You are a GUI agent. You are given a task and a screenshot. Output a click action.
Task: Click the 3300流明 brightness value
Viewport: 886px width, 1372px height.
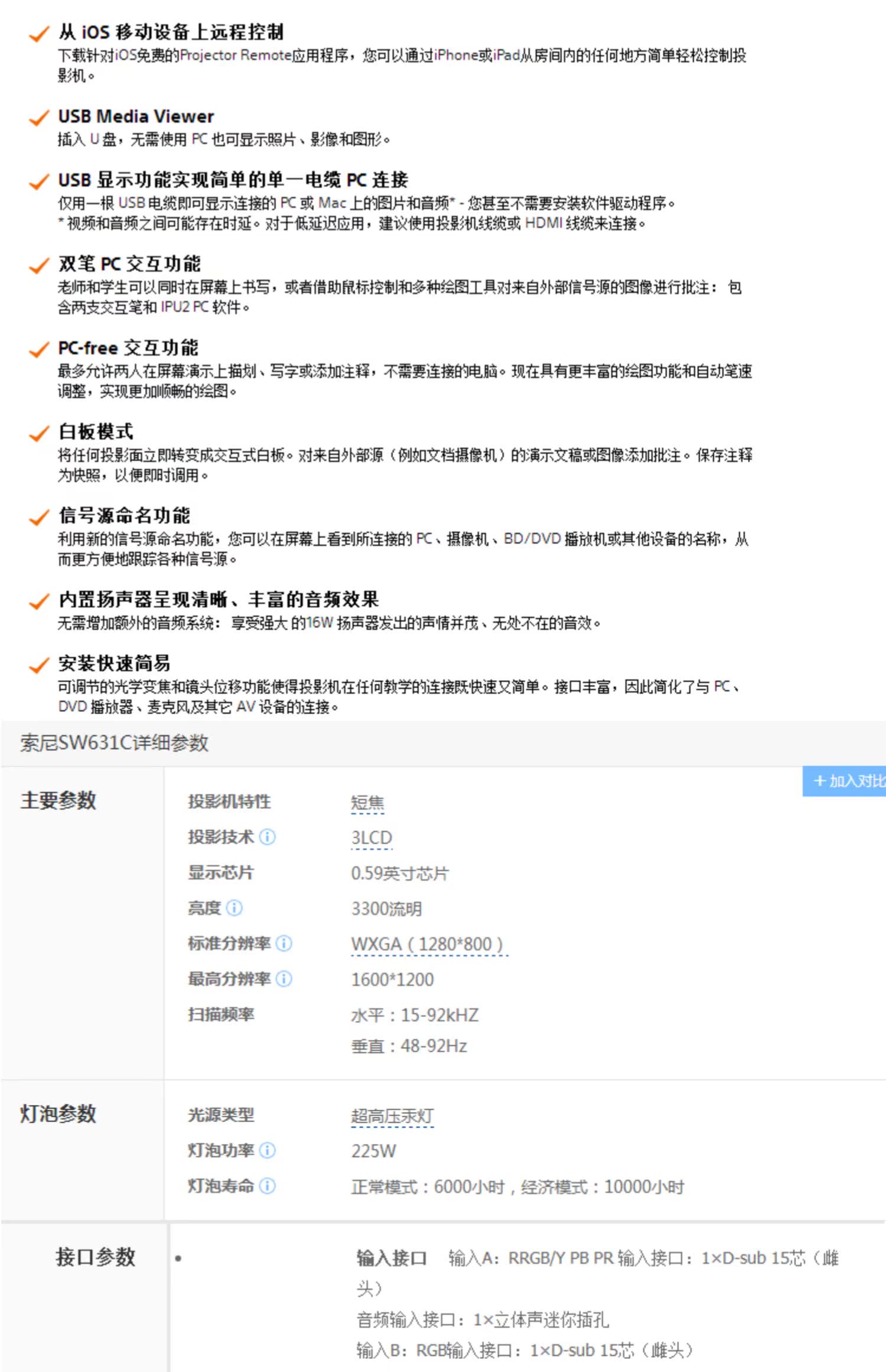(386, 909)
